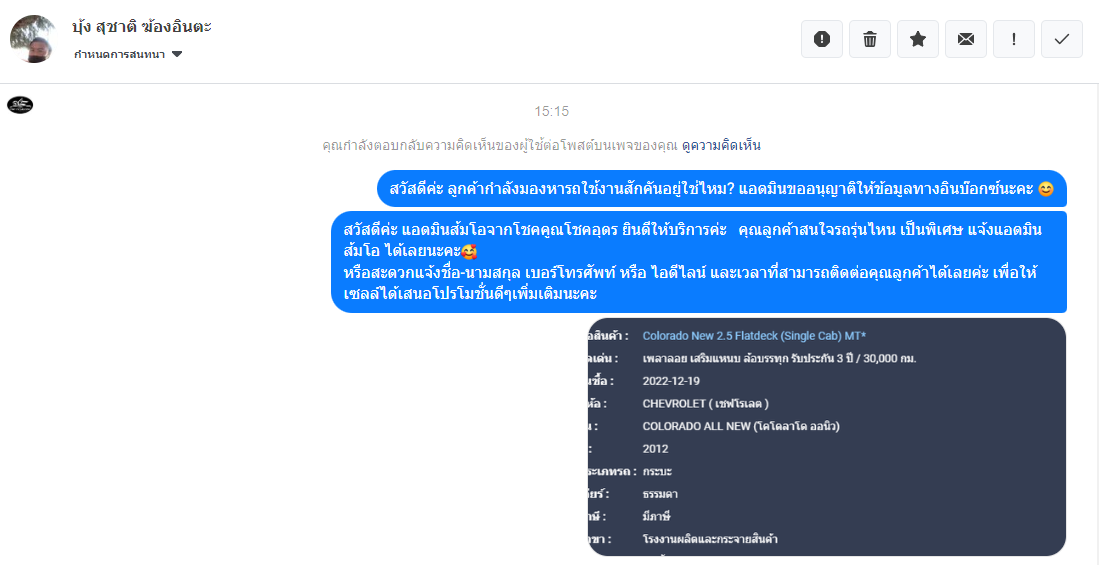
Task: Mark the conversation done with the checkmark
Action: pyautogui.click(x=1062, y=39)
